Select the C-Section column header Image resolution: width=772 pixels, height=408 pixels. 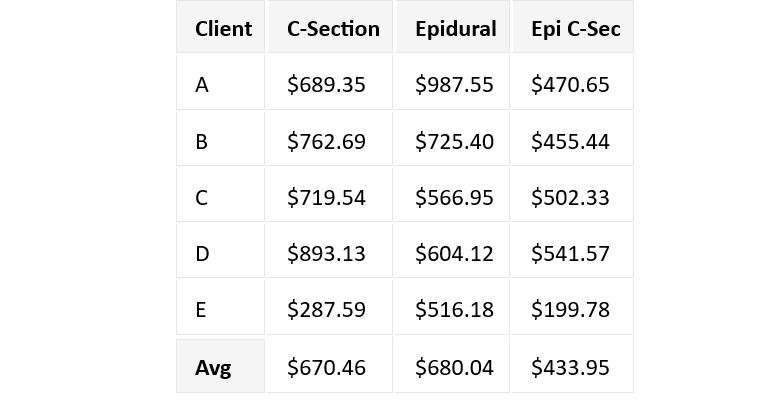coord(333,28)
